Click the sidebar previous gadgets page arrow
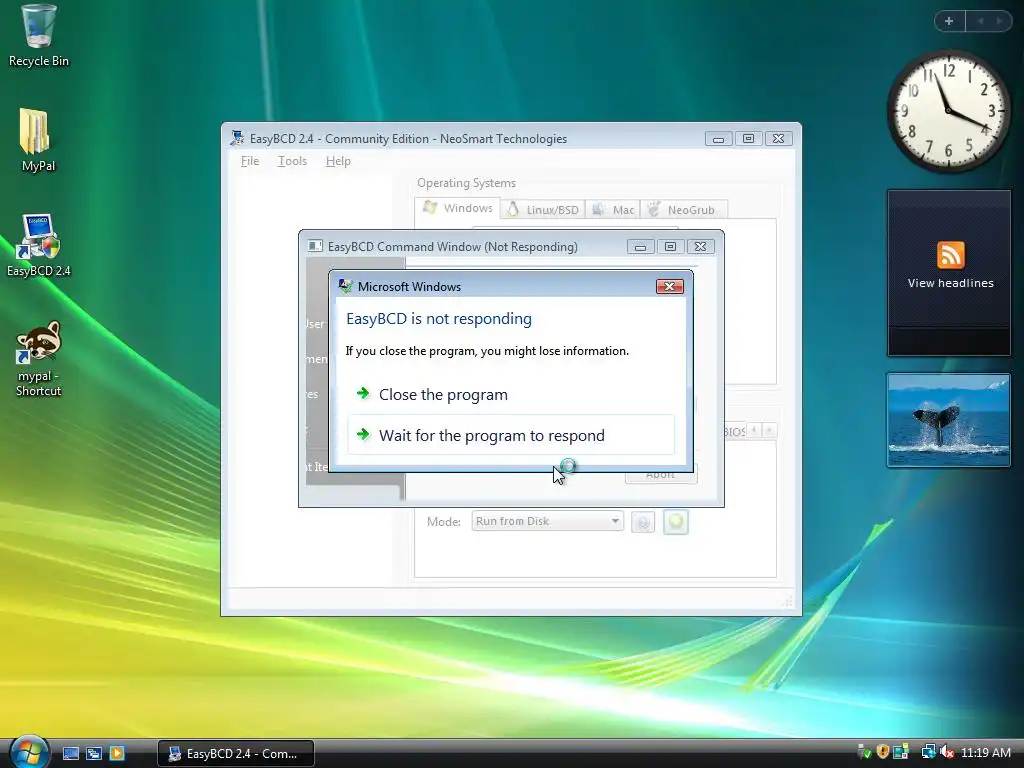Viewport: 1024px width, 768px height. click(x=980, y=21)
